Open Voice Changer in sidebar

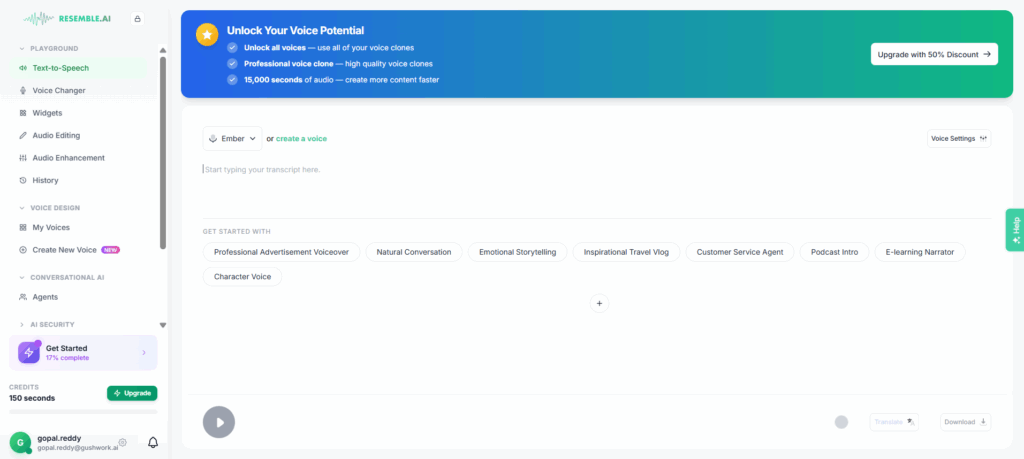click(x=58, y=90)
